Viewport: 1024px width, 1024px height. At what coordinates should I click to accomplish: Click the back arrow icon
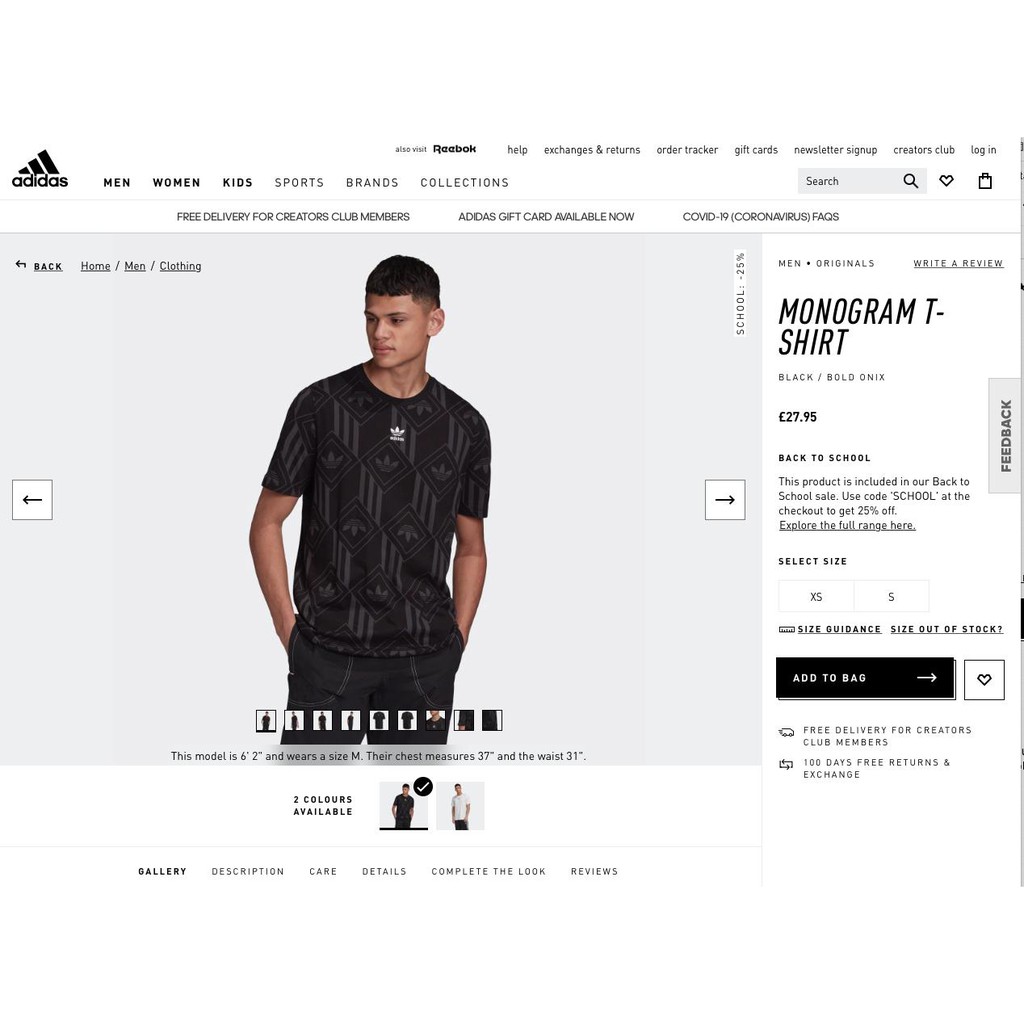tap(21, 264)
